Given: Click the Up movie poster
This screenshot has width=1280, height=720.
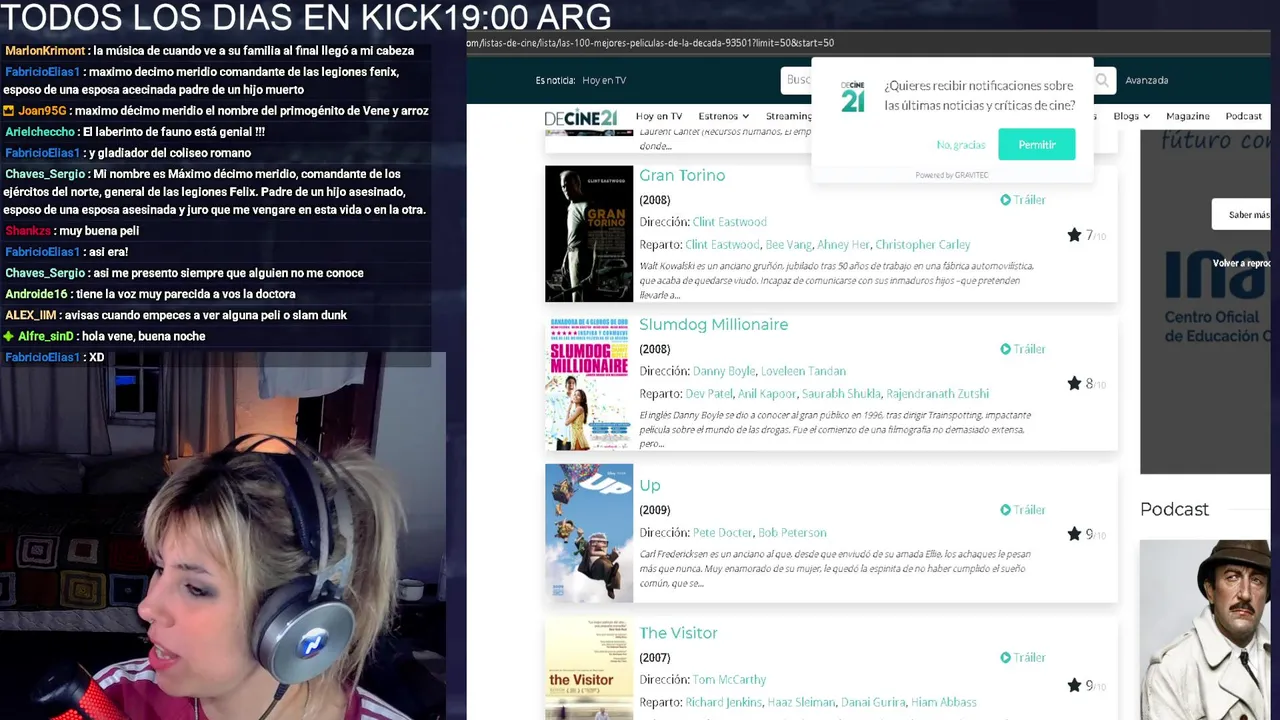Looking at the screenshot, I should [589, 533].
